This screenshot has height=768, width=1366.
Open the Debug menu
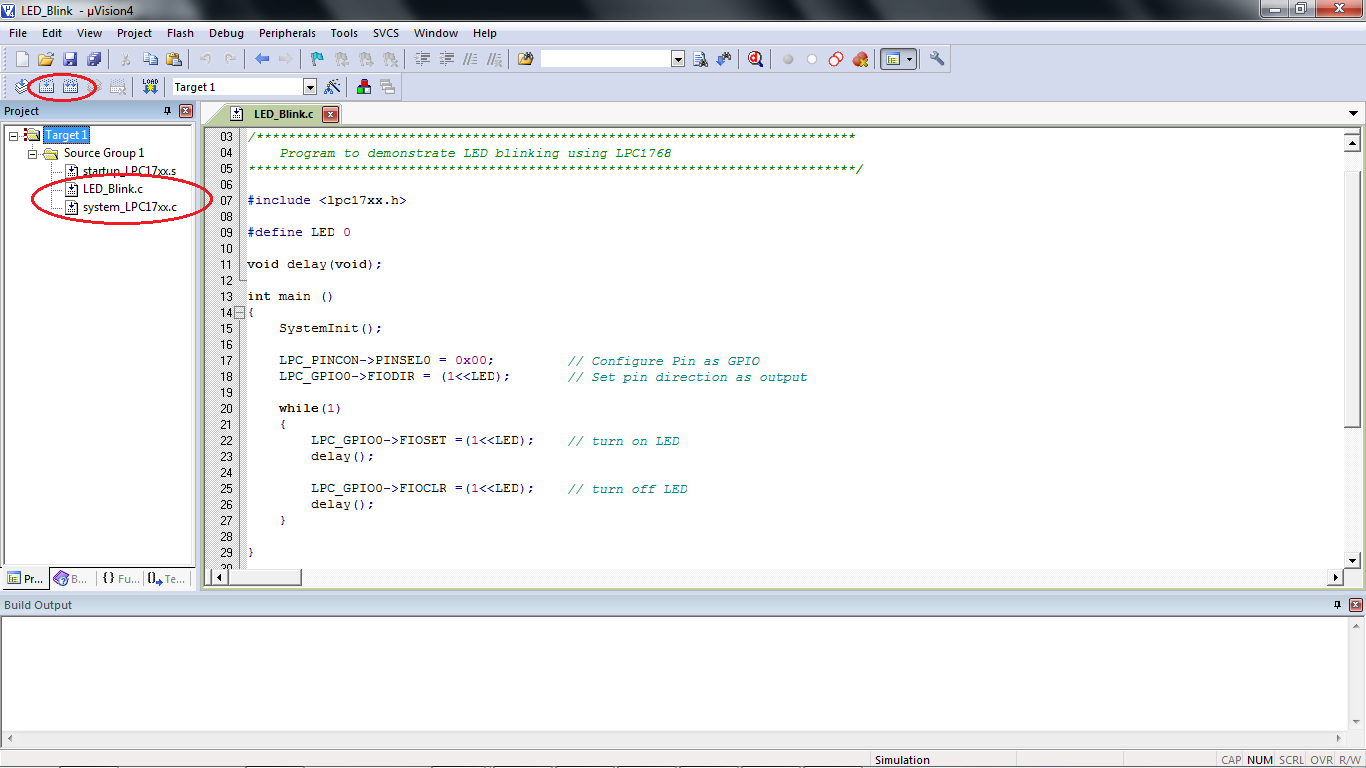(226, 33)
